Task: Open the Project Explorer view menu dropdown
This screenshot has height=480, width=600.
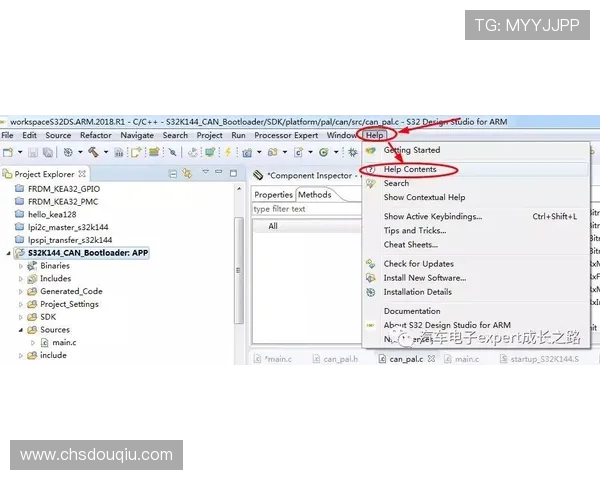Action: 205,174
